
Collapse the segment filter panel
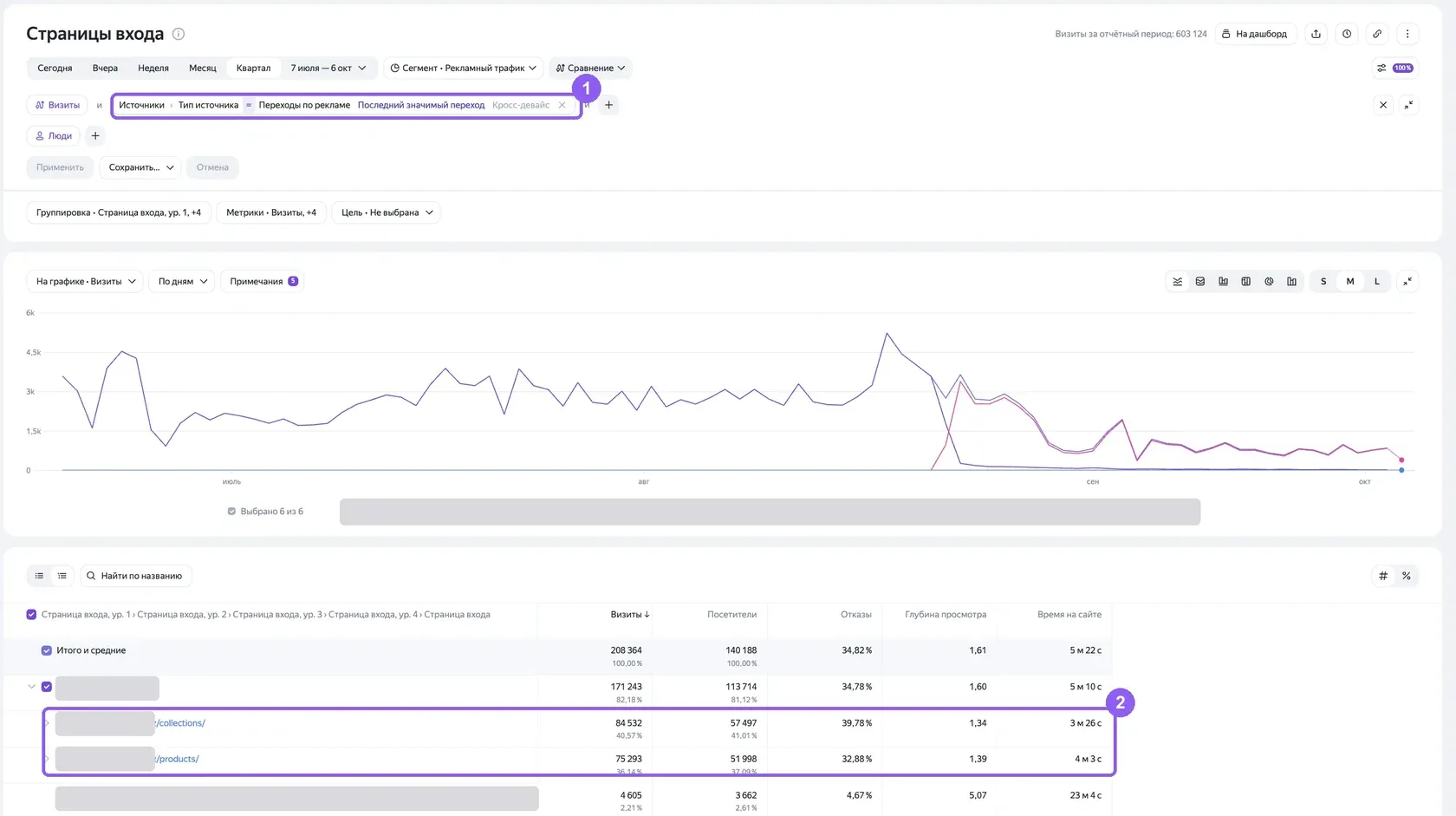1408,105
